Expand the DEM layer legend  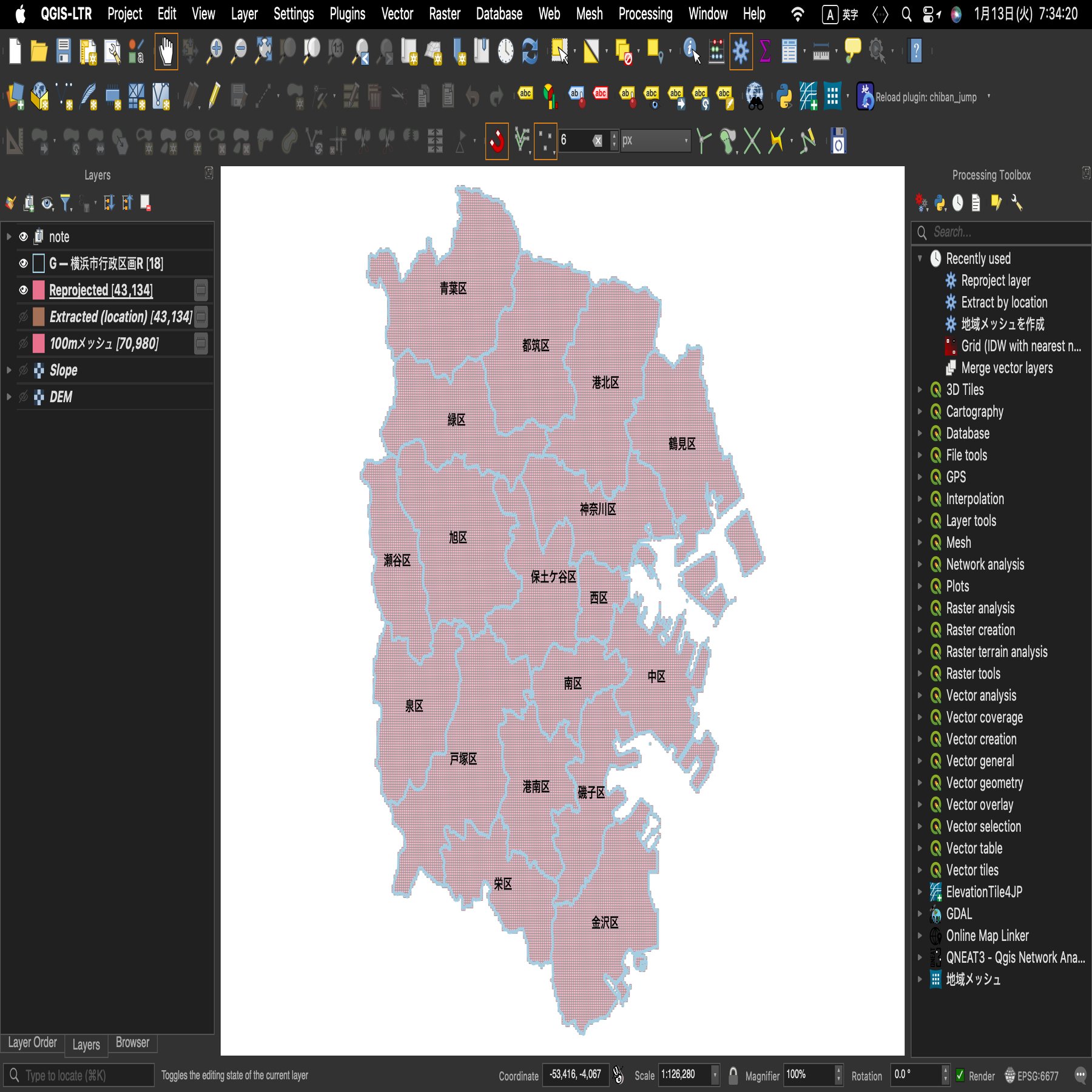pyautogui.click(x=8, y=397)
